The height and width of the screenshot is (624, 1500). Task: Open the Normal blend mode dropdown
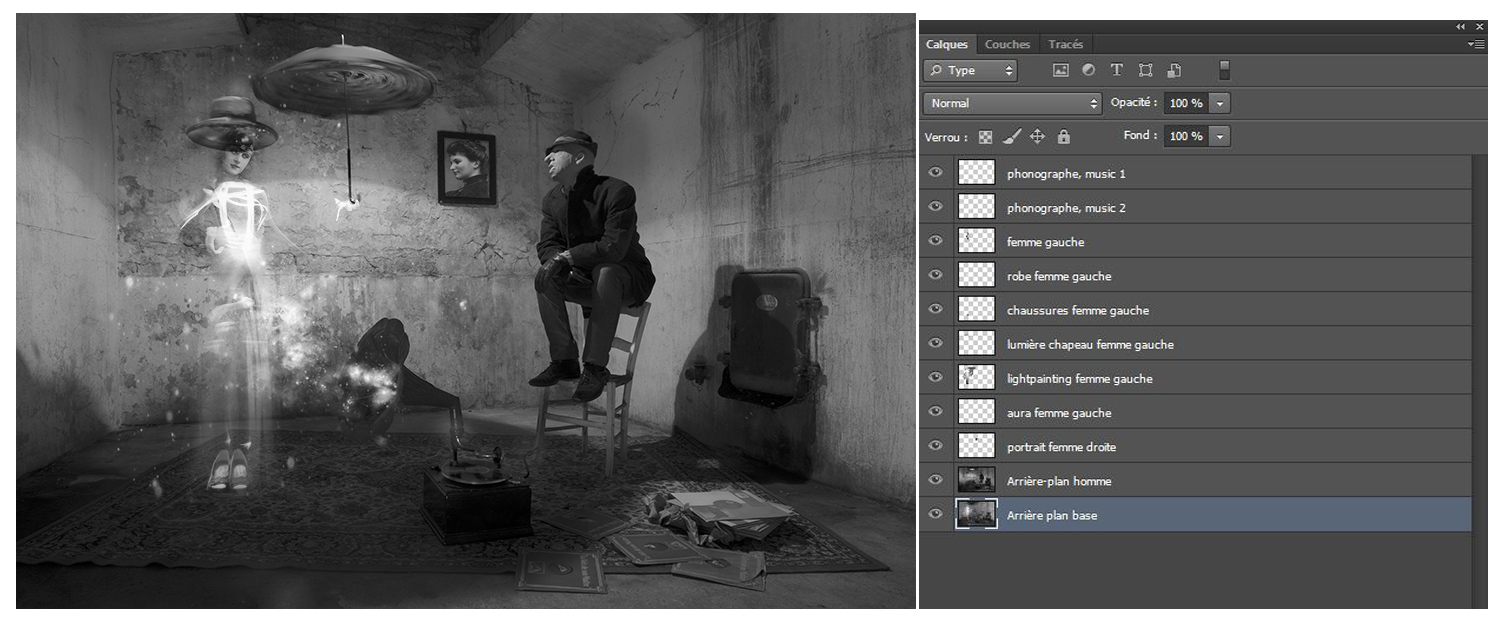(x=1012, y=103)
